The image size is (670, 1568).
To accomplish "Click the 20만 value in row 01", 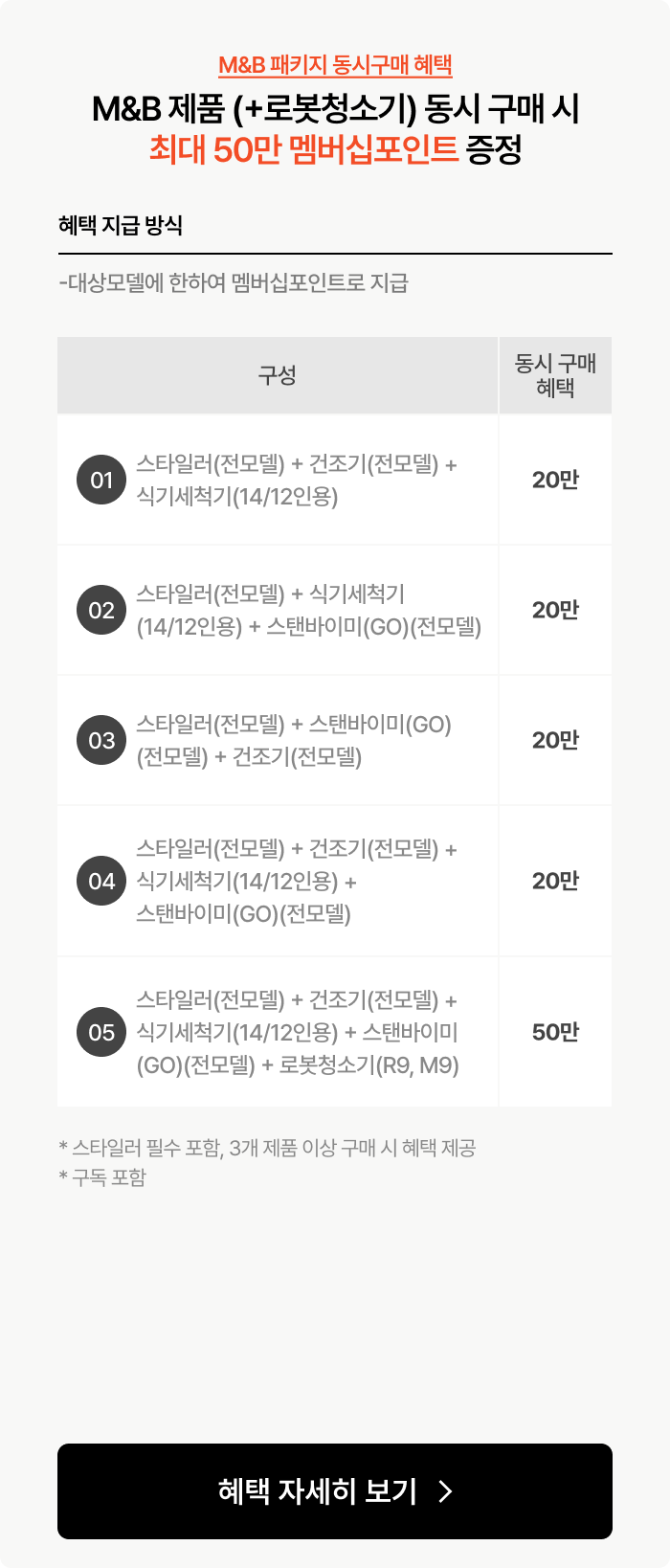I will pos(555,480).
